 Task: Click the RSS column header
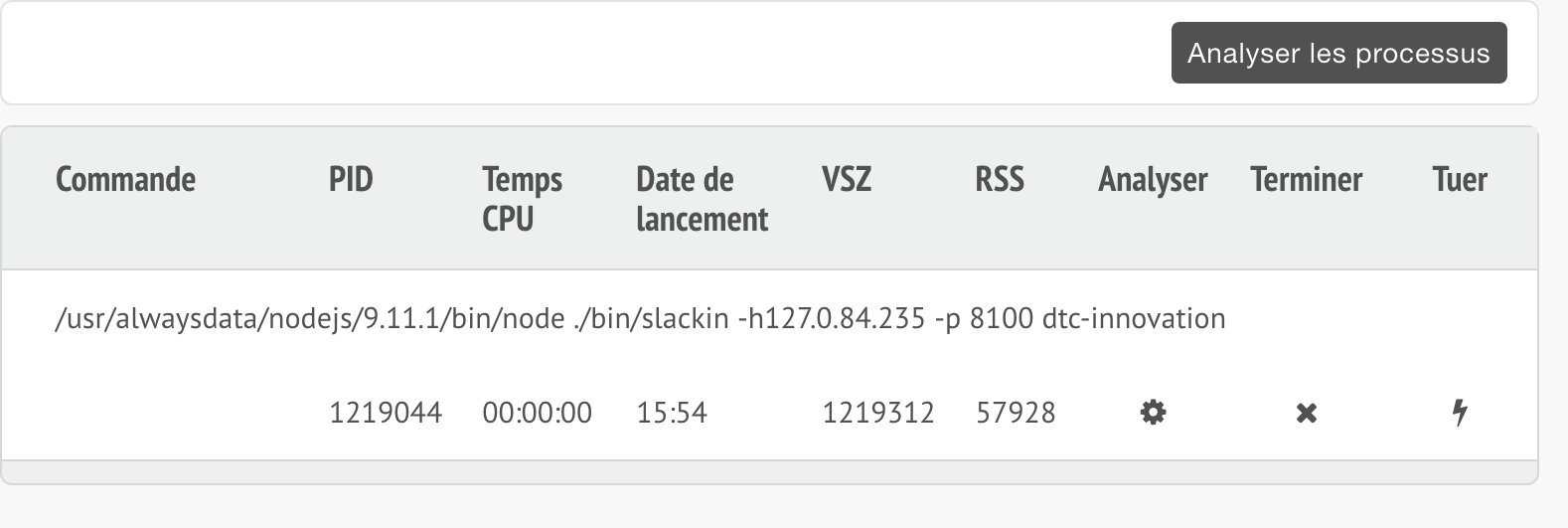pos(999,180)
